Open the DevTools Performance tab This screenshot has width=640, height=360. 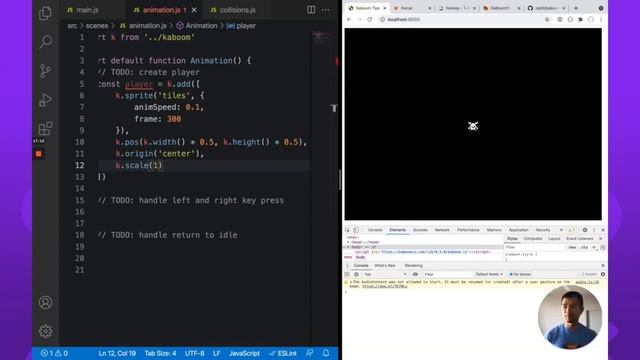pyautogui.click(x=468, y=230)
